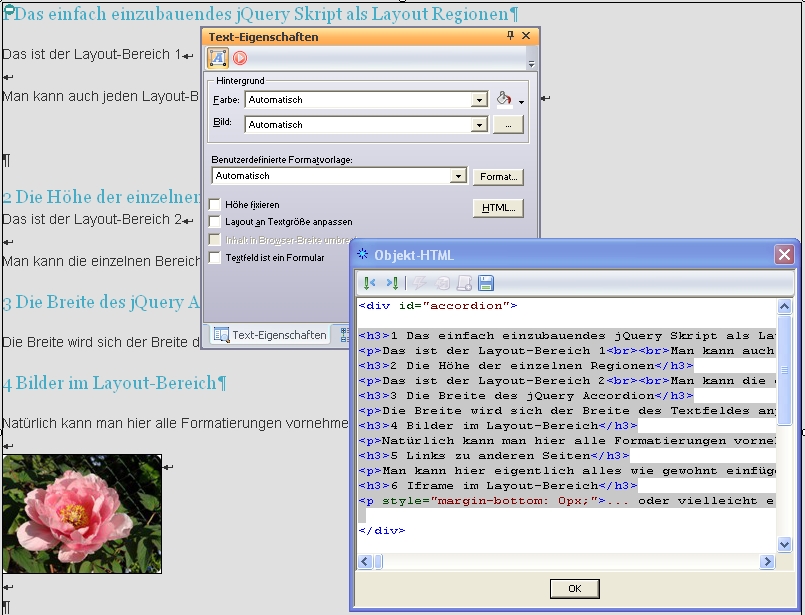Viewport: 805px width, 615px height.
Task: Open the Farbe dropdown list
Action: [479, 100]
